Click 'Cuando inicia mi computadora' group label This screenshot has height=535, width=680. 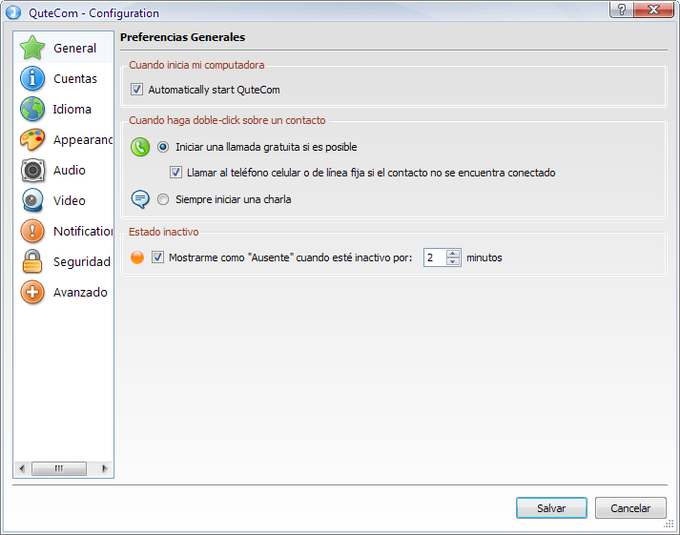pos(196,65)
